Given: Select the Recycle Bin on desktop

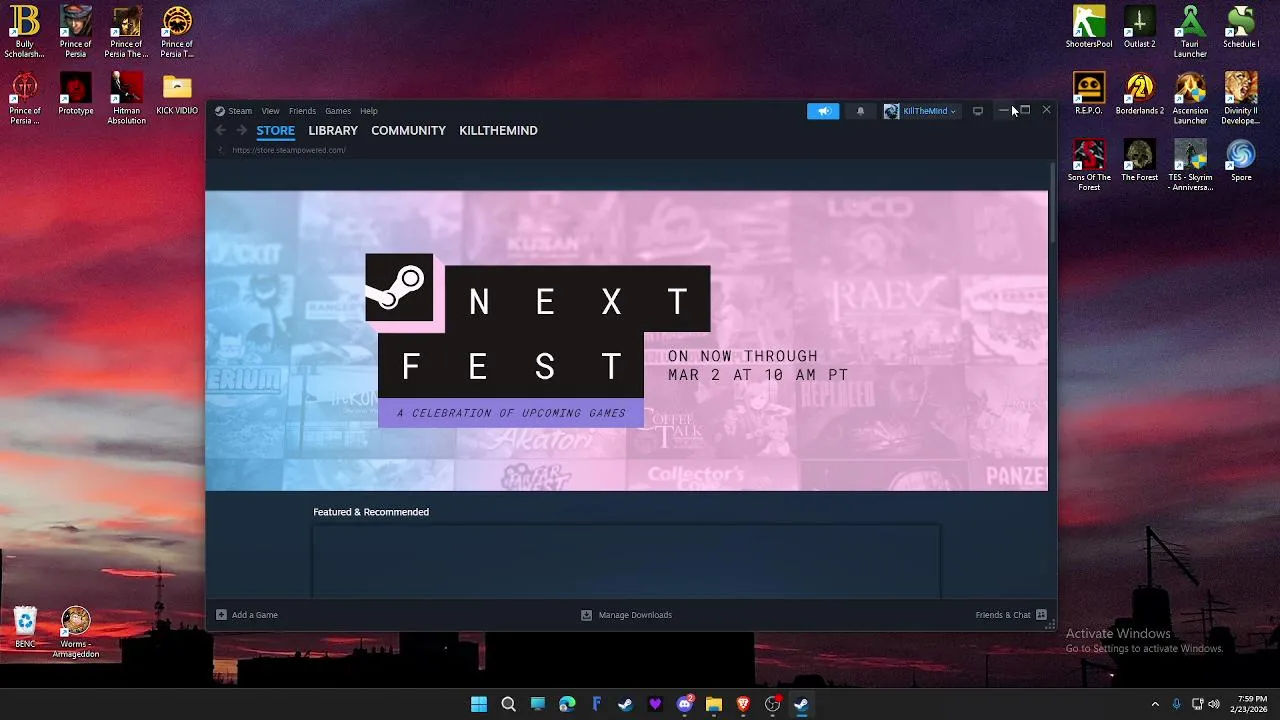Looking at the screenshot, I should tap(25, 628).
